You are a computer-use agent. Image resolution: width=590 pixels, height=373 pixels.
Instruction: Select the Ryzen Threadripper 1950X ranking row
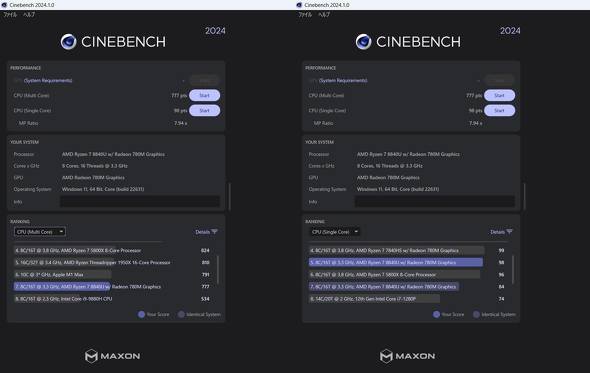pos(113,262)
